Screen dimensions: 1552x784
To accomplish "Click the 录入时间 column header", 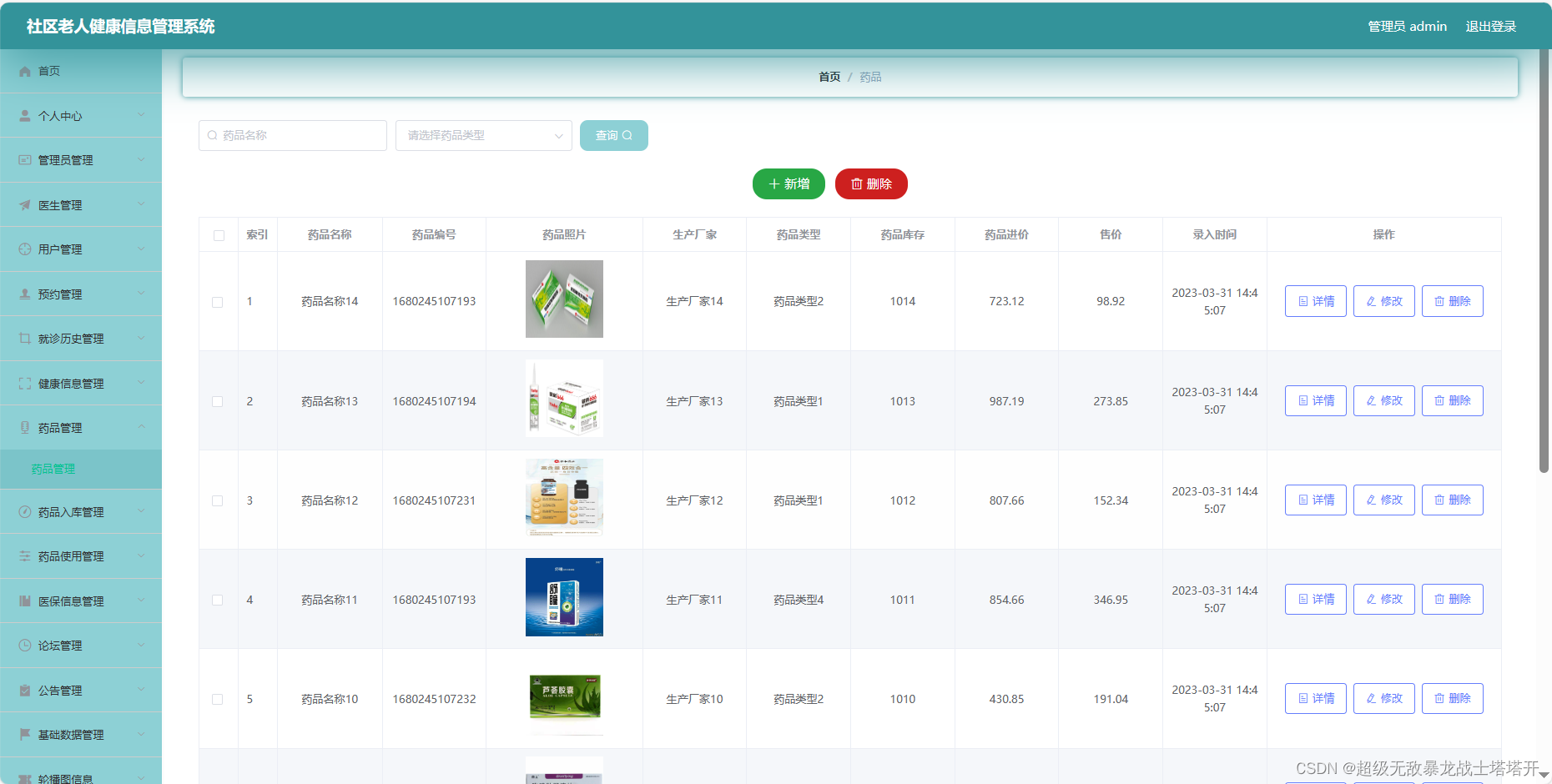I will point(1215,234).
